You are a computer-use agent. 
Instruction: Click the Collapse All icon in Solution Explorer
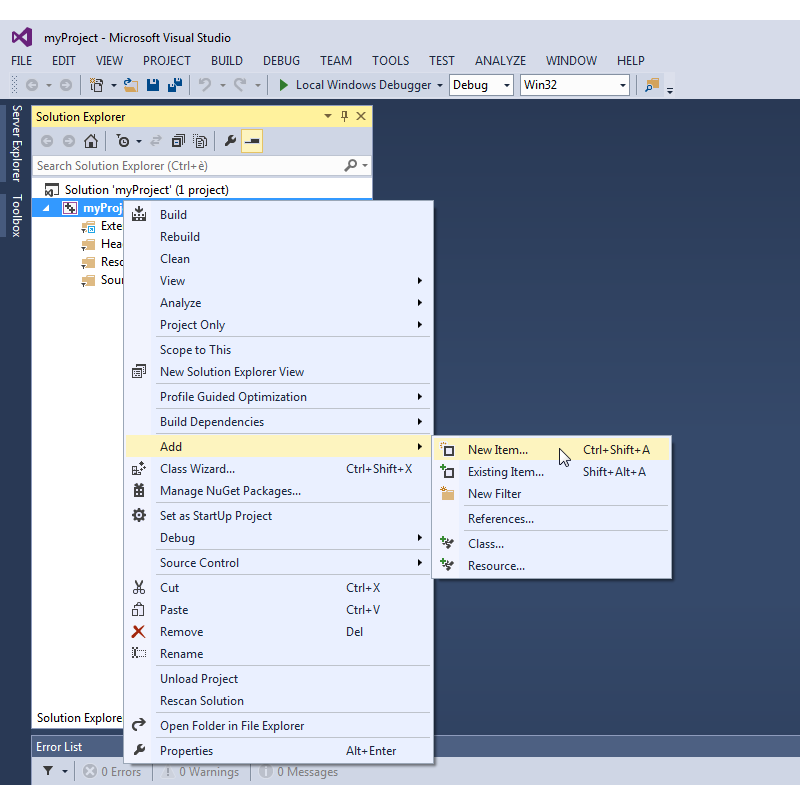pyautogui.click(x=178, y=141)
